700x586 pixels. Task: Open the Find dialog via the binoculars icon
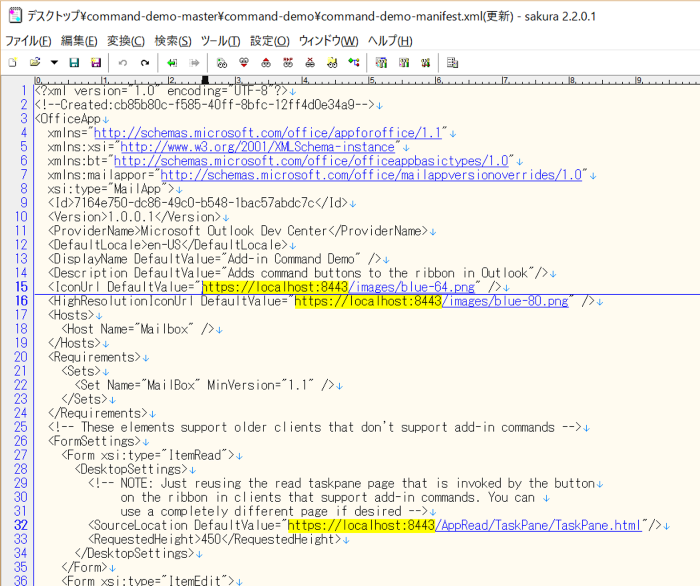221,63
